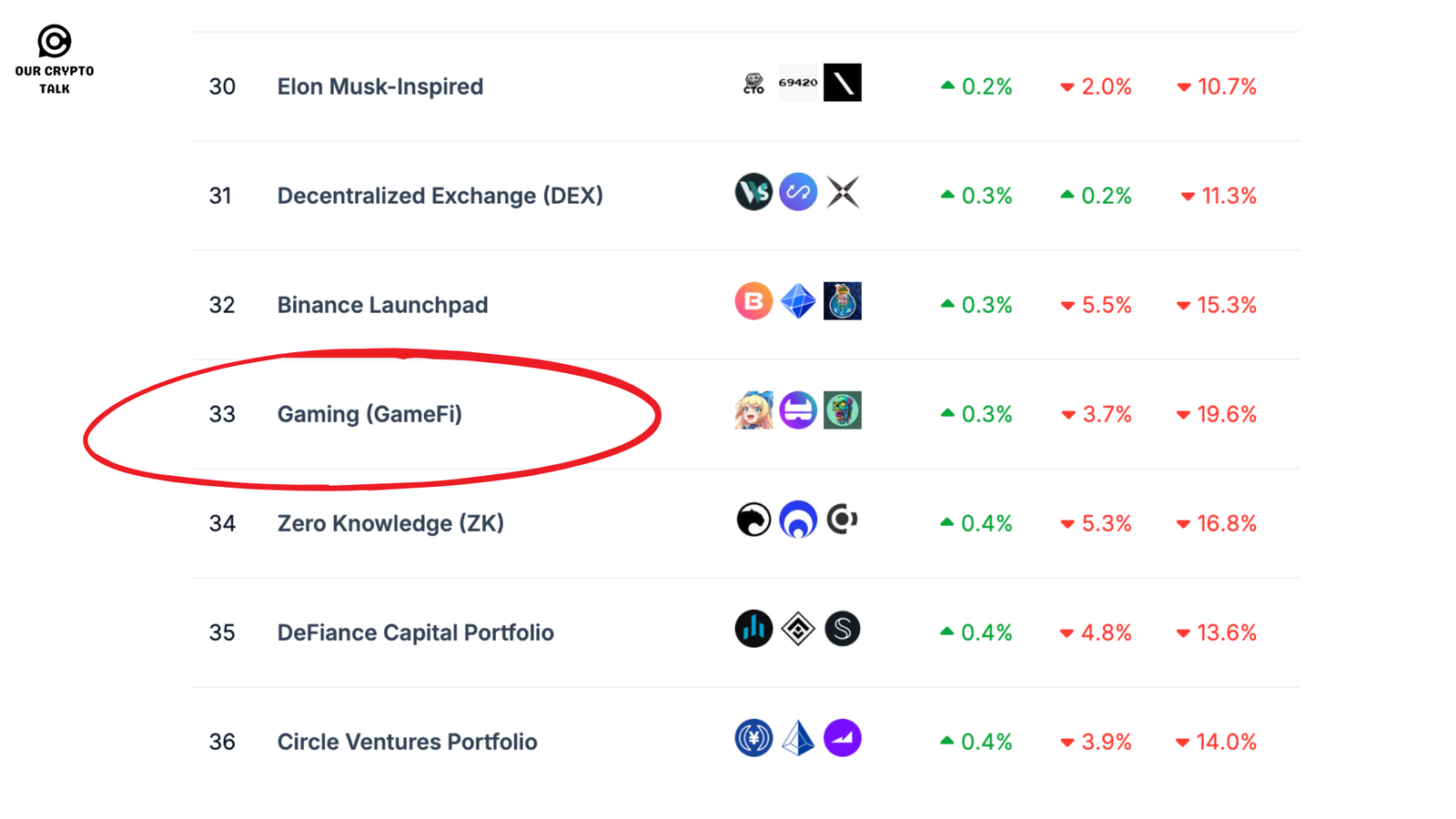The height and width of the screenshot is (819, 1456).
Task: Open the Elon Musk-Inspired category
Action: 379,86
